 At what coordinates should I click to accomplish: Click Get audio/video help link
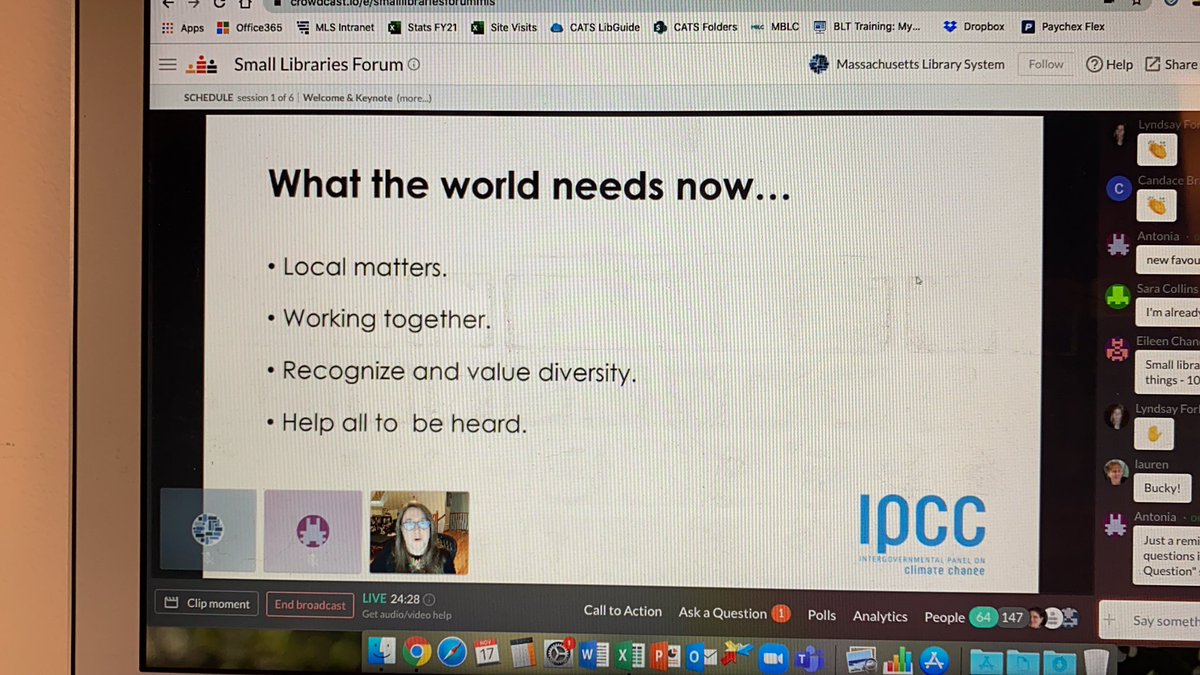coord(406,615)
